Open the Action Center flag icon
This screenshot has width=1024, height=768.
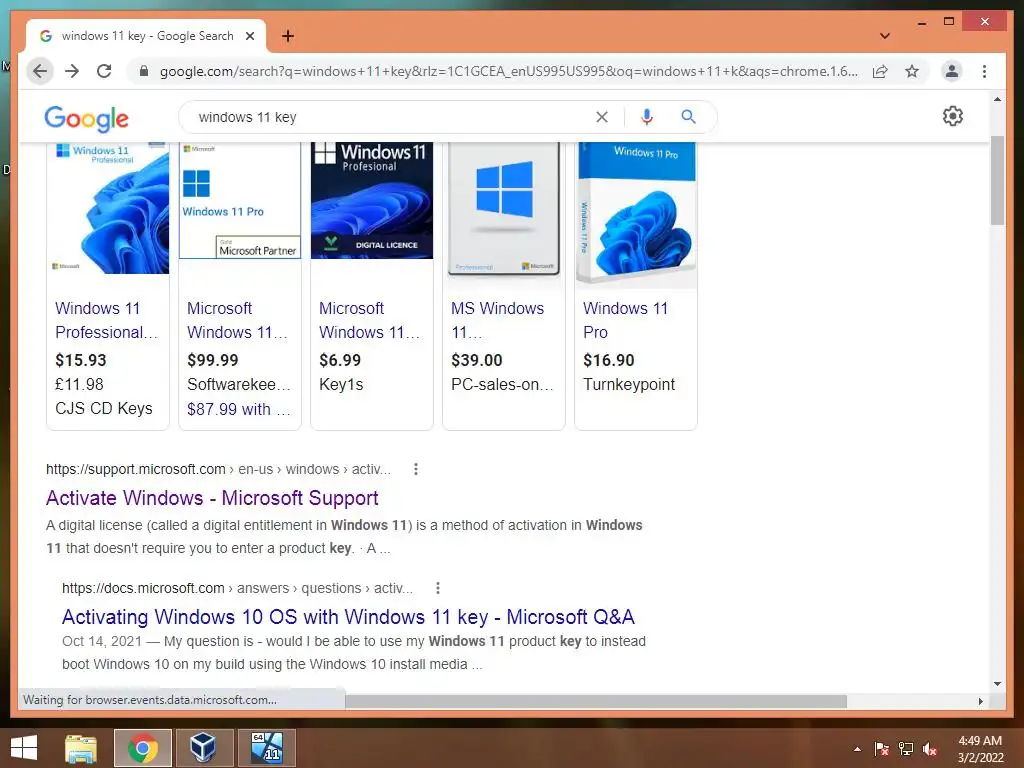(x=882, y=749)
